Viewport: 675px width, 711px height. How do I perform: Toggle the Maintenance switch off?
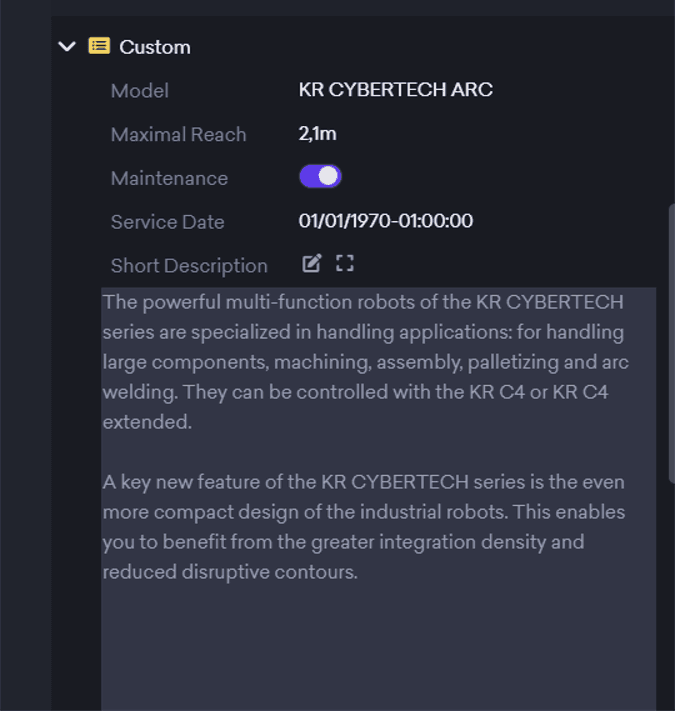point(320,177)
